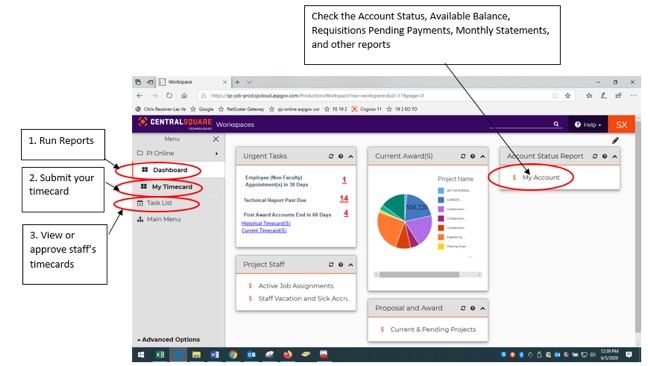648x366 pixels.
Task: Open the Help dropdown
Action: pyautogui.click(x=587, y=124)
